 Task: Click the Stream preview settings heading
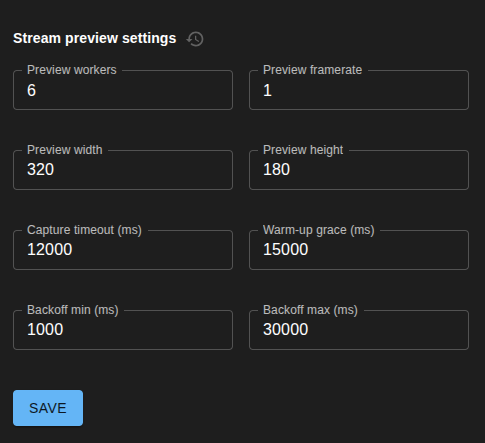[x=95, y=38]
